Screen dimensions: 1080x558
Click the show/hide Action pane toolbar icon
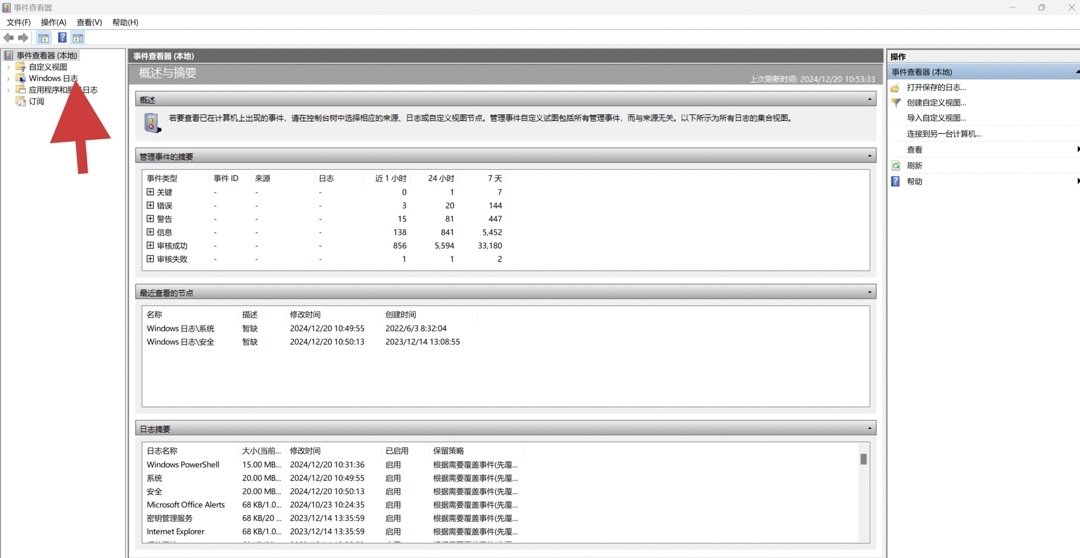77,38
